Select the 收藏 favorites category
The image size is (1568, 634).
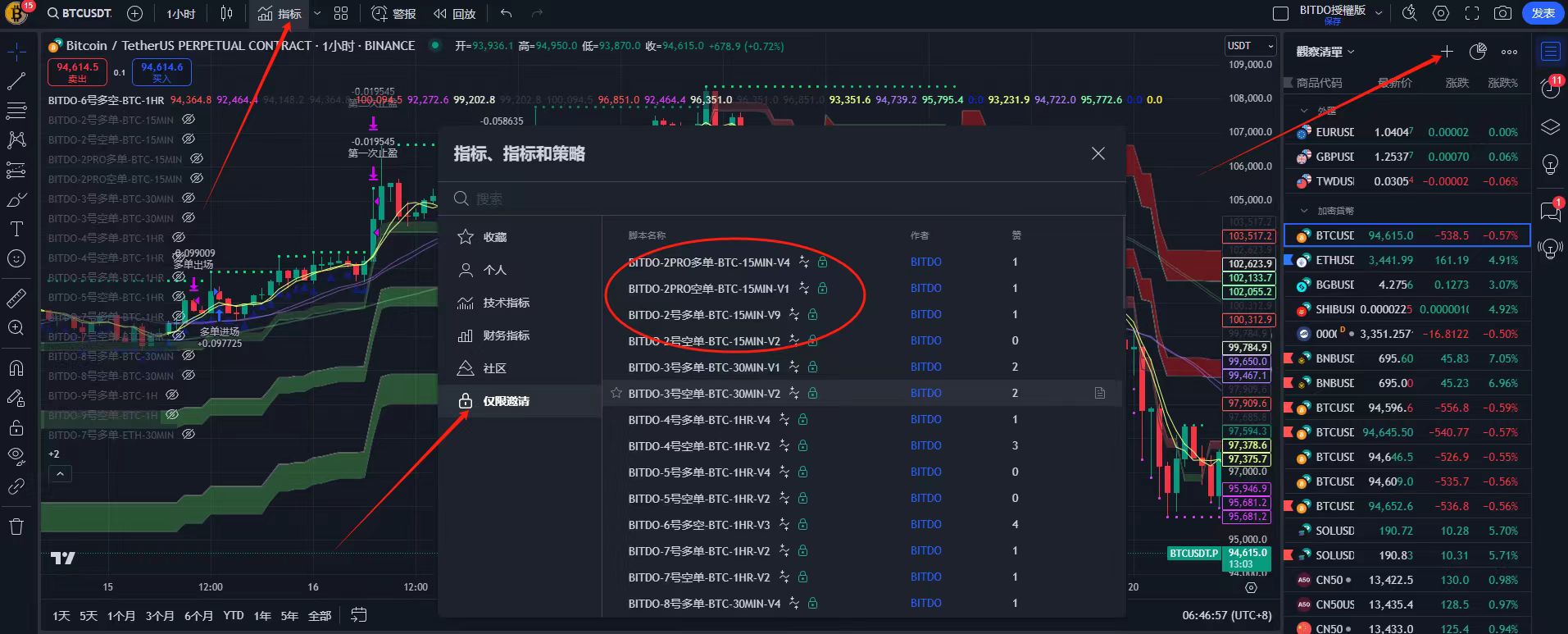pyautogui.click(x=520, y=237)
